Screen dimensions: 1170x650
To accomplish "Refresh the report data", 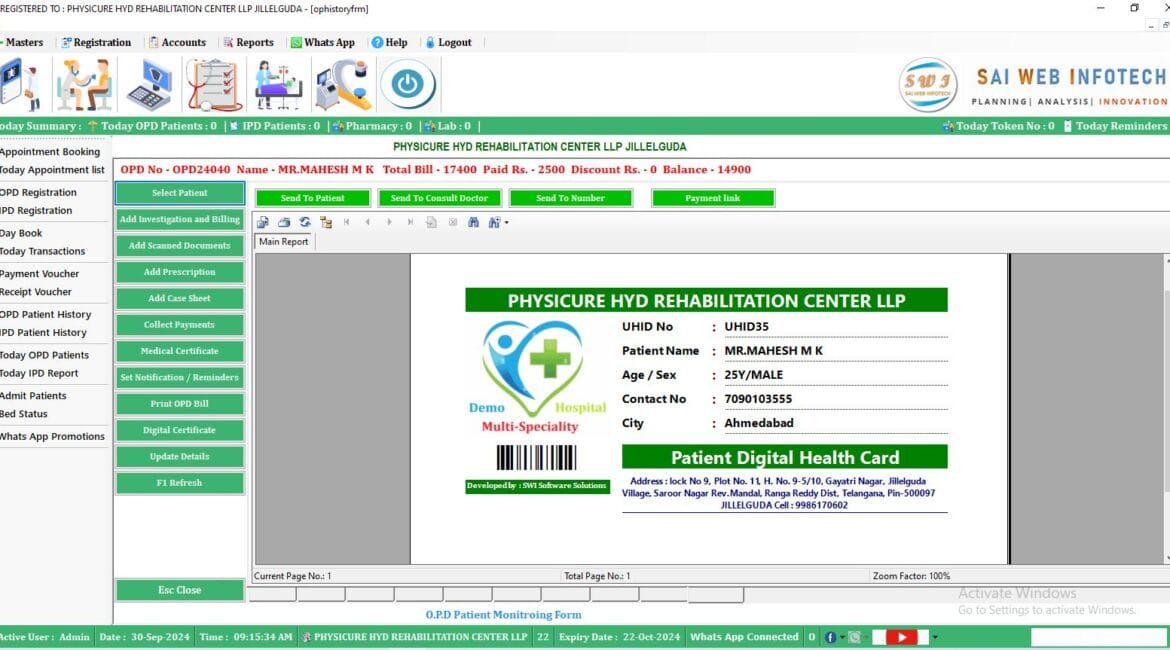I will (305, 222).
